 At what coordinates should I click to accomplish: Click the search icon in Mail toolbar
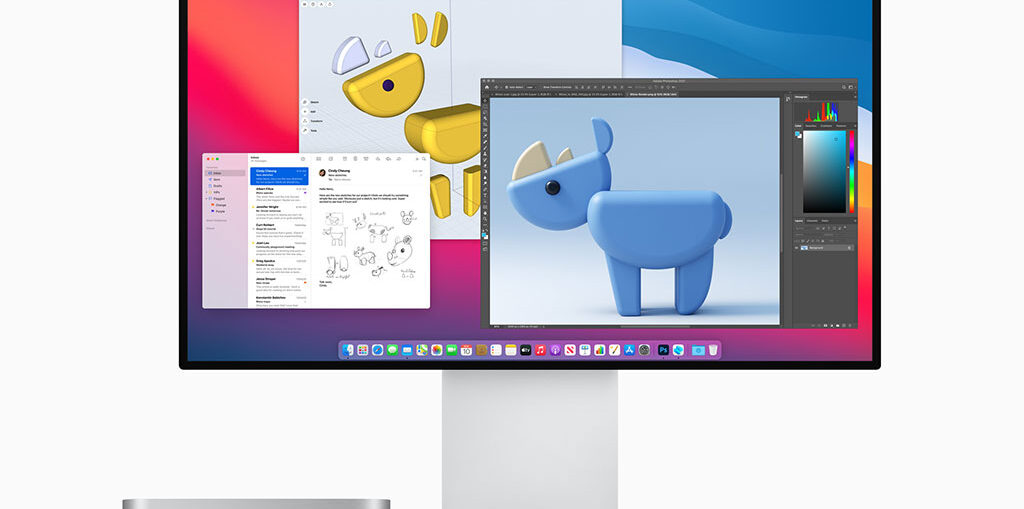point(423,158)
